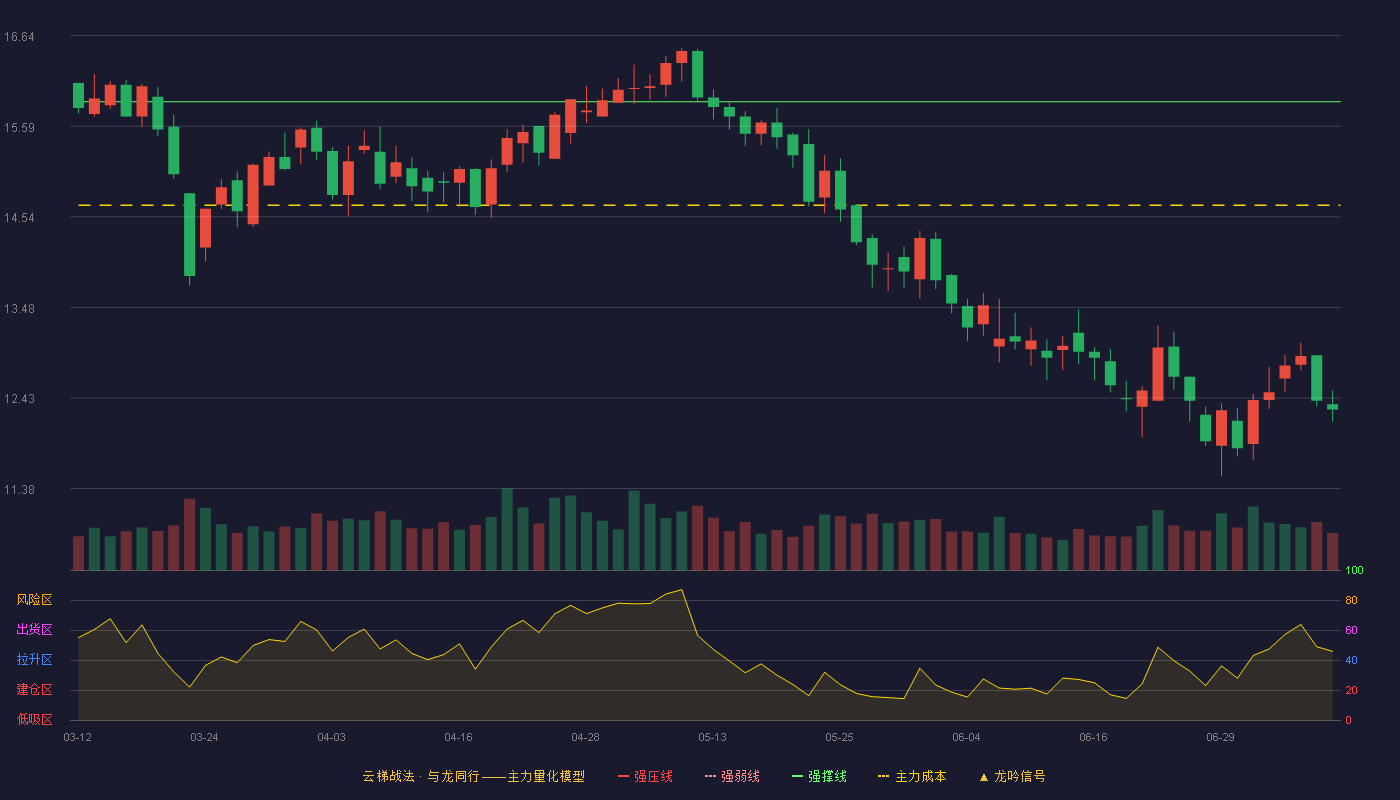The width and height of the screenshot is (1400, 800).
Task: Toggle the 主力成本 yellow dashed legend marker
Action: click(x=883, y=776)
